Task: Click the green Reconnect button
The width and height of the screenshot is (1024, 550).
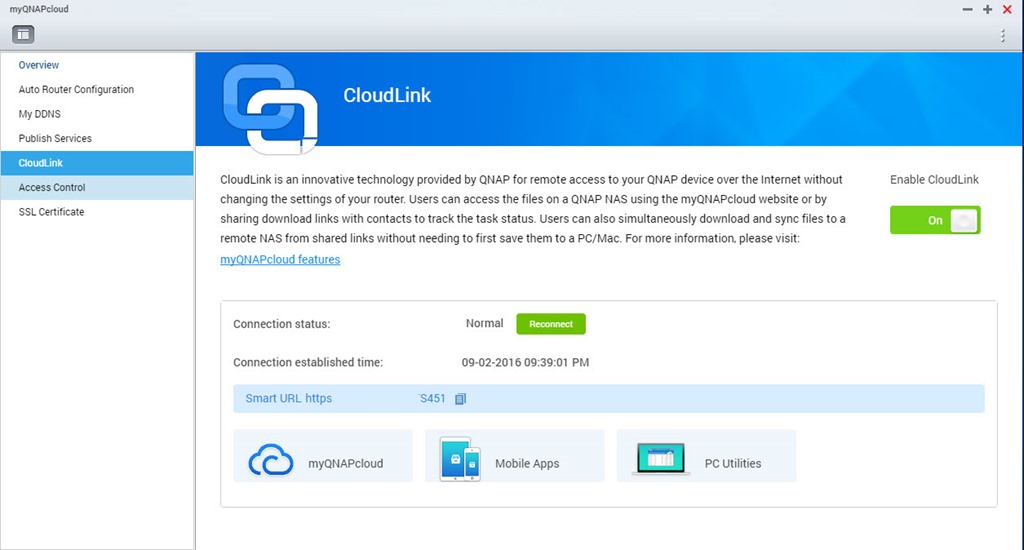Action: pyautogui.click(x=551, y=324)
